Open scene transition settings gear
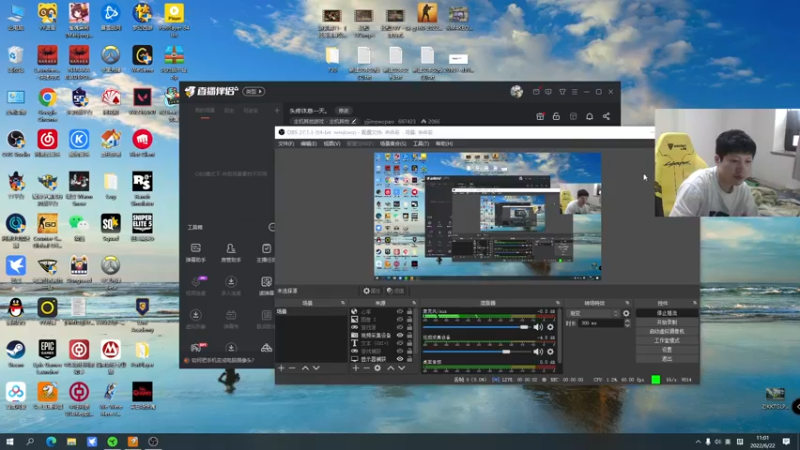Screen dimensions: 800x450 pyautogui.click(x=626, y=313)
